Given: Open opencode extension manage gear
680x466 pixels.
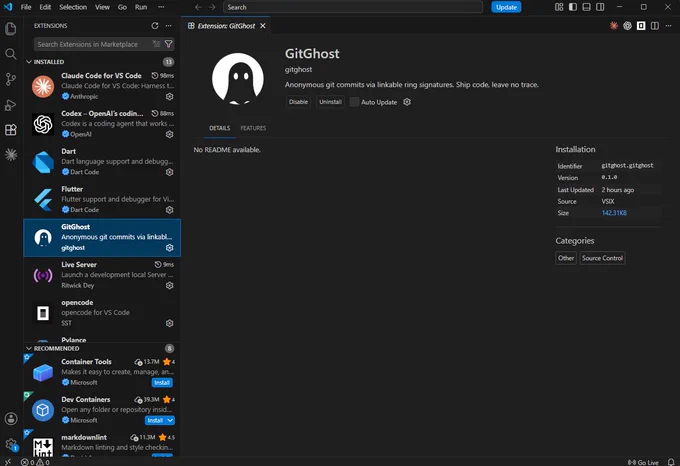Looking at the screenshot, I should pyautogui.click(x=170, y=323).
